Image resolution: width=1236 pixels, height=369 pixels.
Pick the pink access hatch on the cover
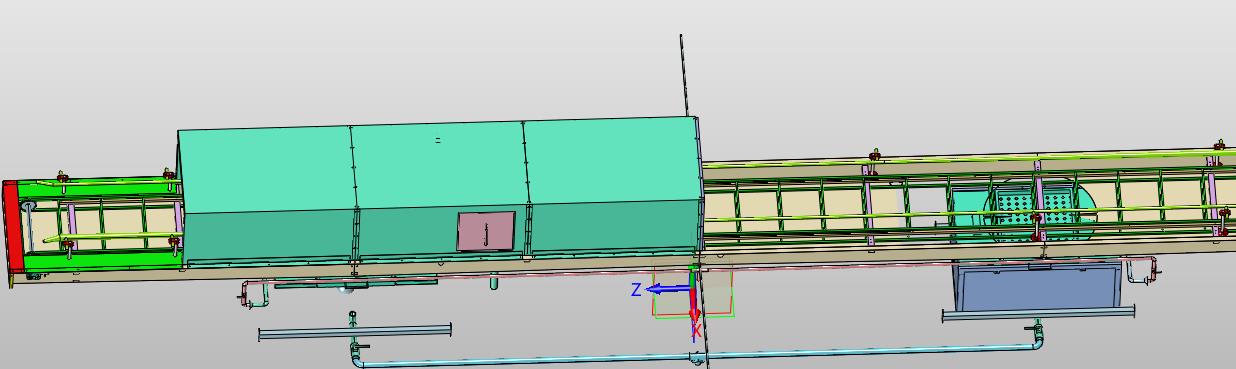tap(486, 231)
